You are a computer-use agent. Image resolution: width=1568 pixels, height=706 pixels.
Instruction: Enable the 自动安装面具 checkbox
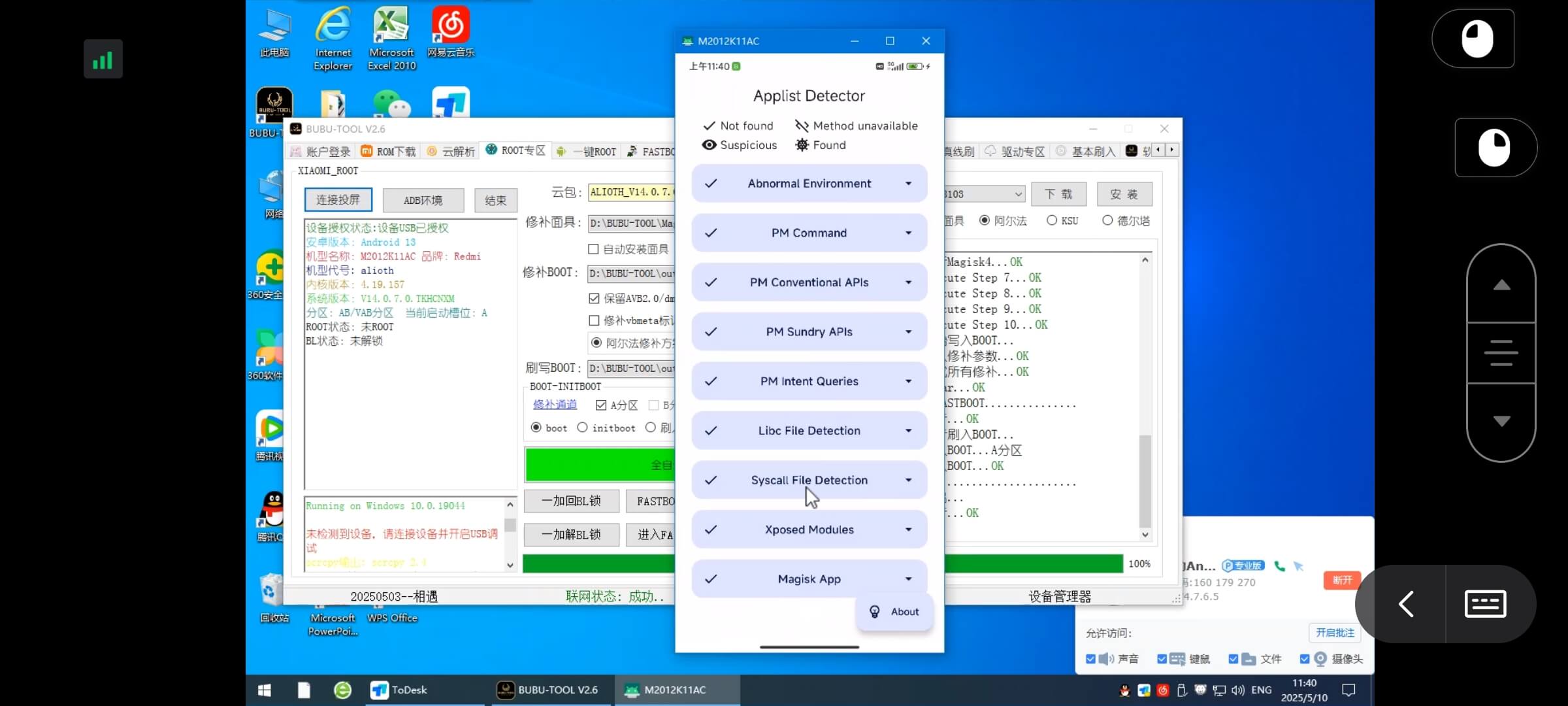tap(594, 249)
